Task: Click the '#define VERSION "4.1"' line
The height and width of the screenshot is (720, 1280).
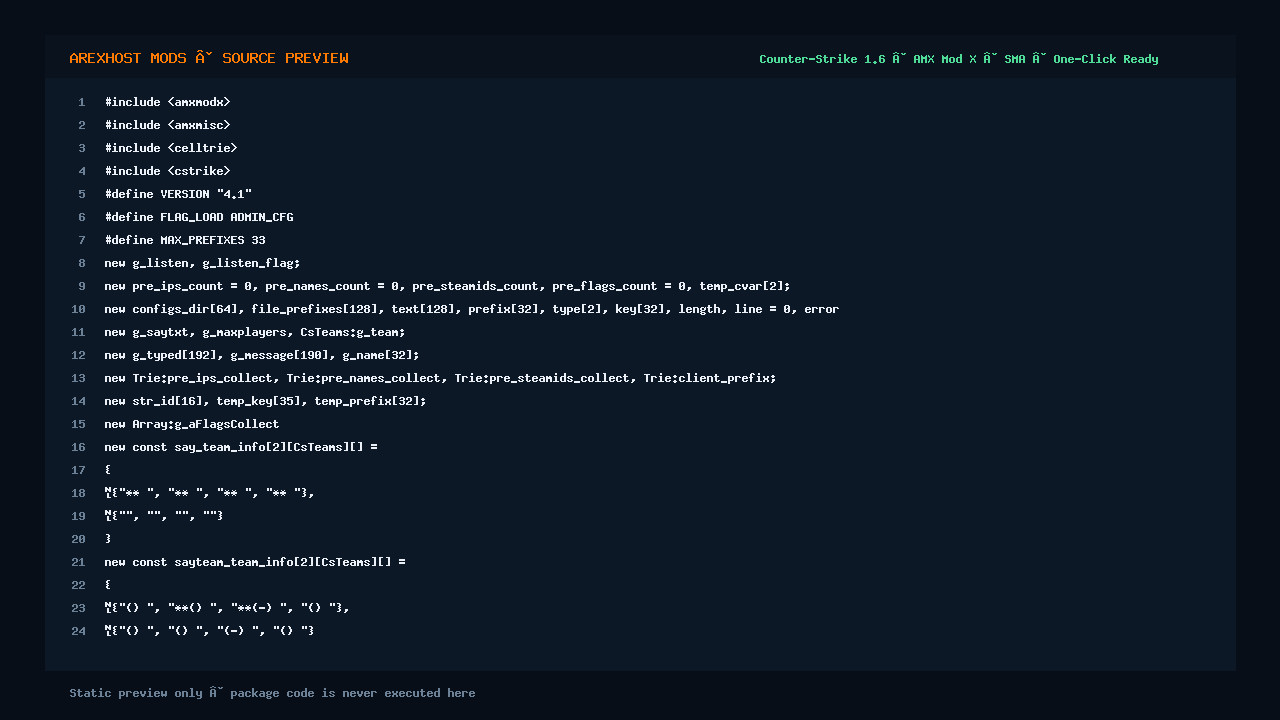Action: tap(178, 194)
